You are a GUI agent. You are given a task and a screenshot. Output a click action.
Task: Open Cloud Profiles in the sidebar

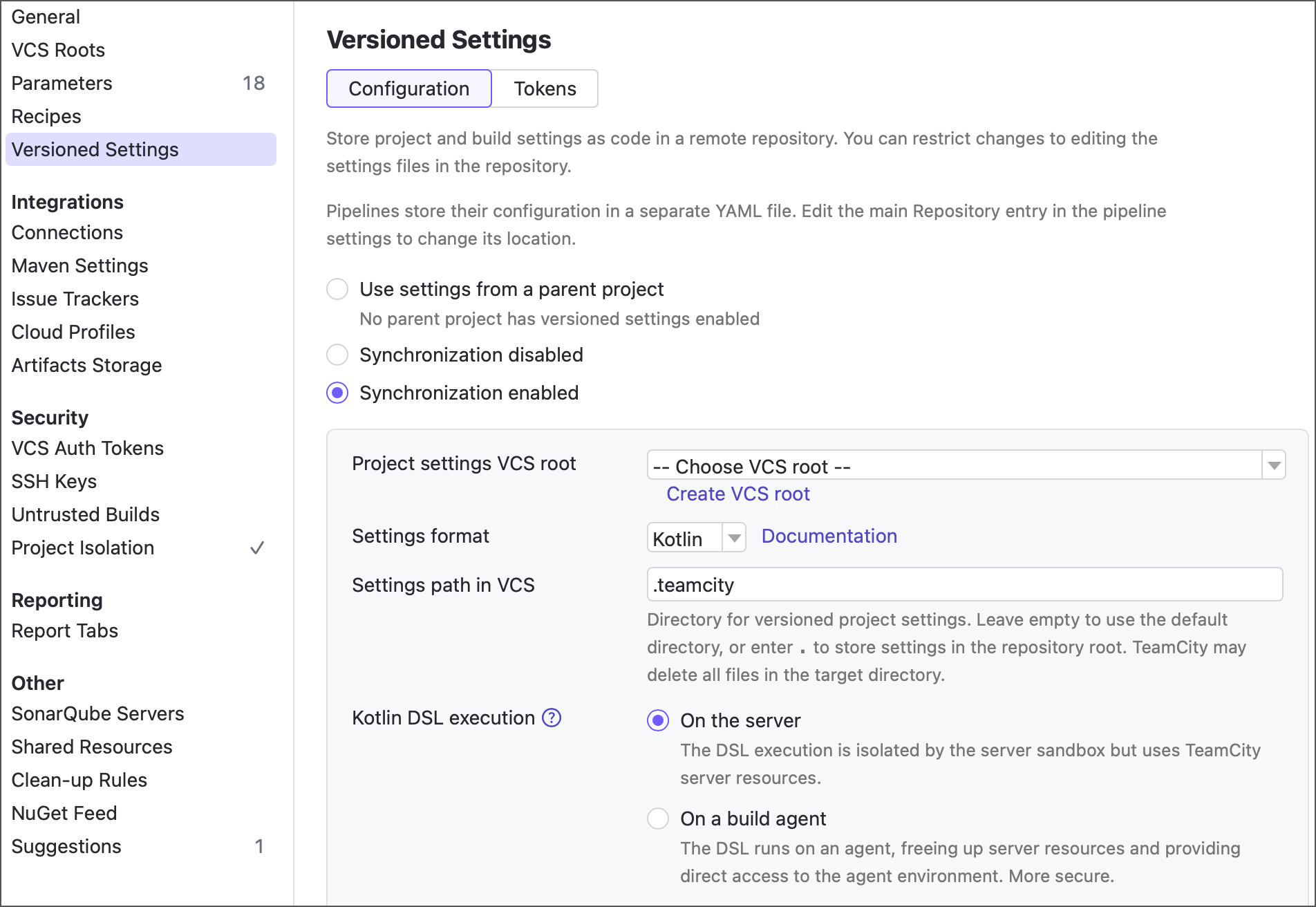pyautogui.click(x=73, y=332)
